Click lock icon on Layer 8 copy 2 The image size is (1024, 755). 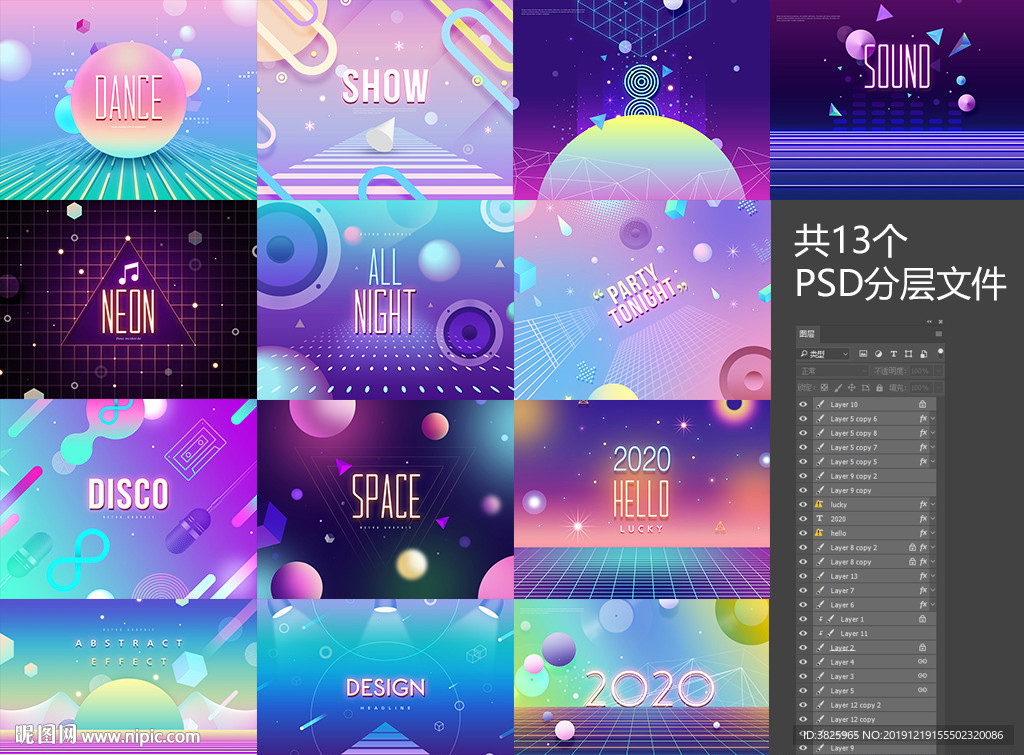coord(912,547)
